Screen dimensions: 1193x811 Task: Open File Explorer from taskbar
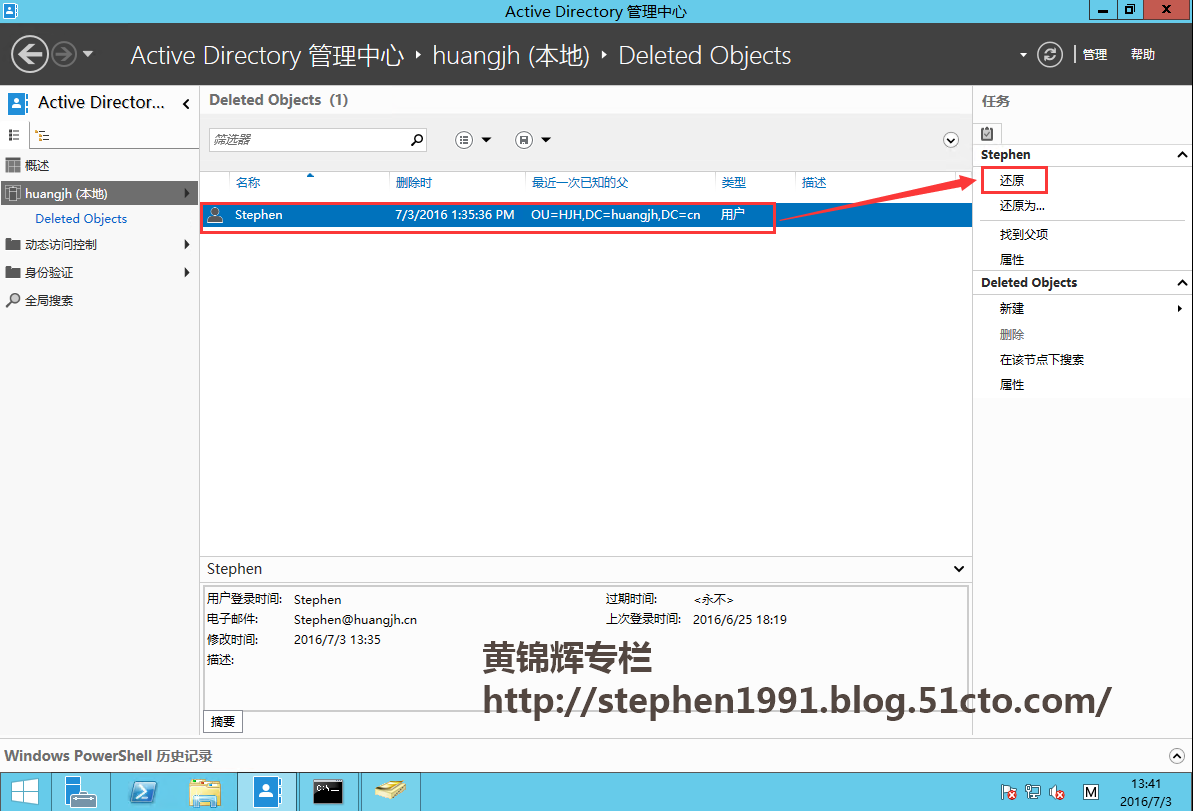pyautogui.click(x=205, y=792)
